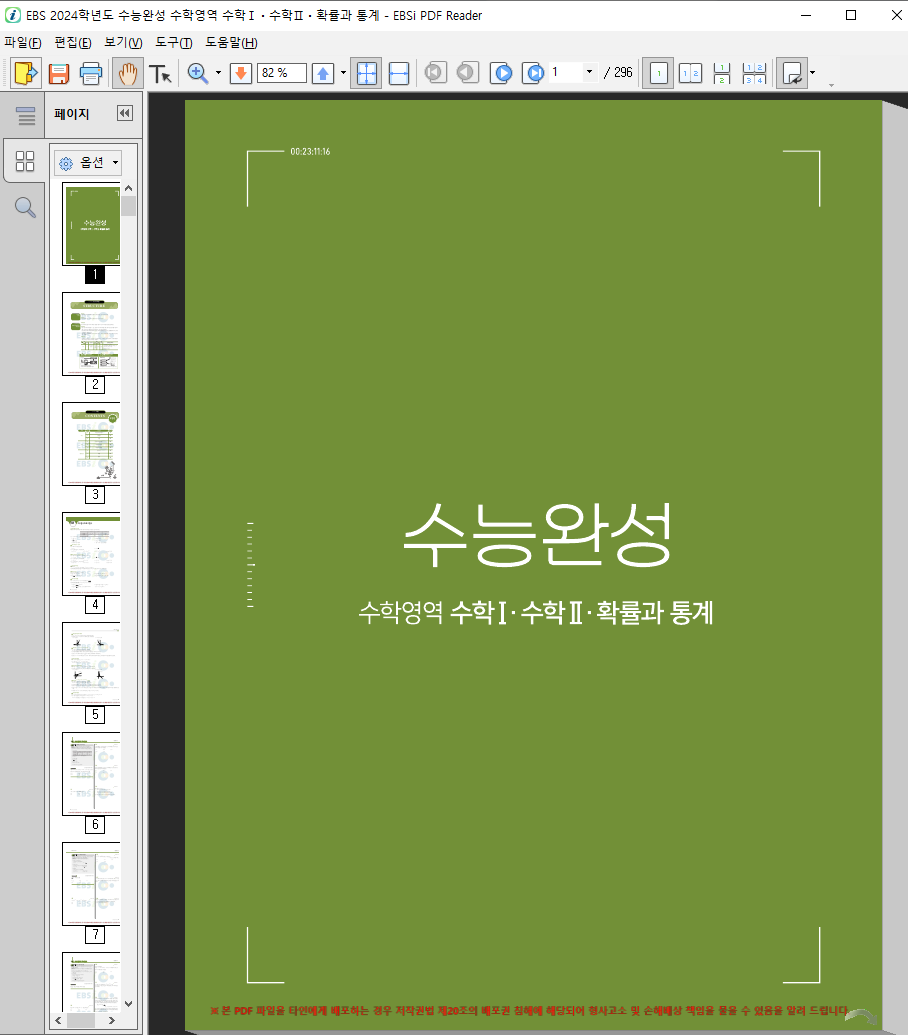
Task: Open the 보기(V) menu
Action: [x=123, y=43]
